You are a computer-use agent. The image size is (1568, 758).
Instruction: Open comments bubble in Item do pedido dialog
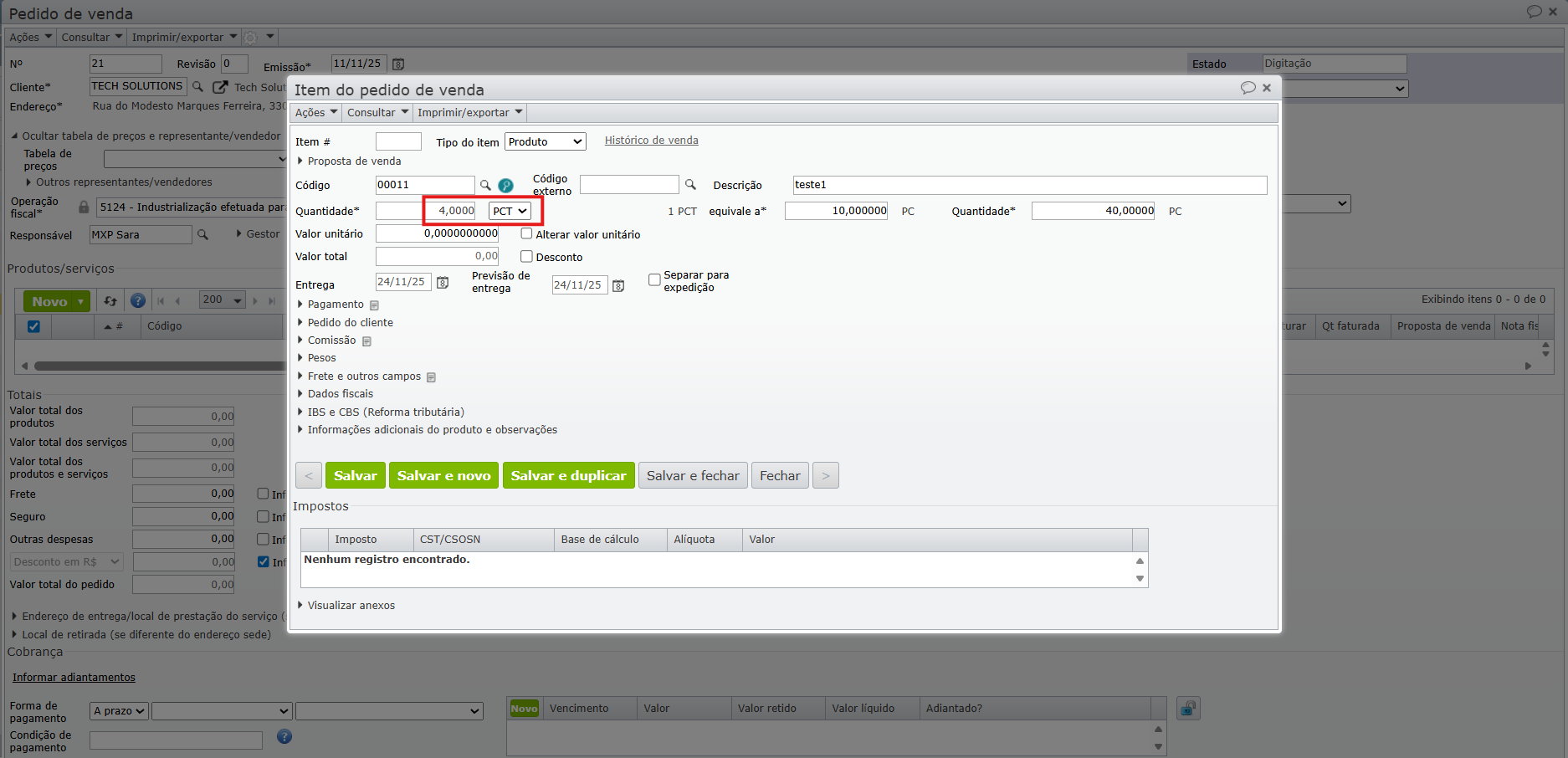point(1248,88)
